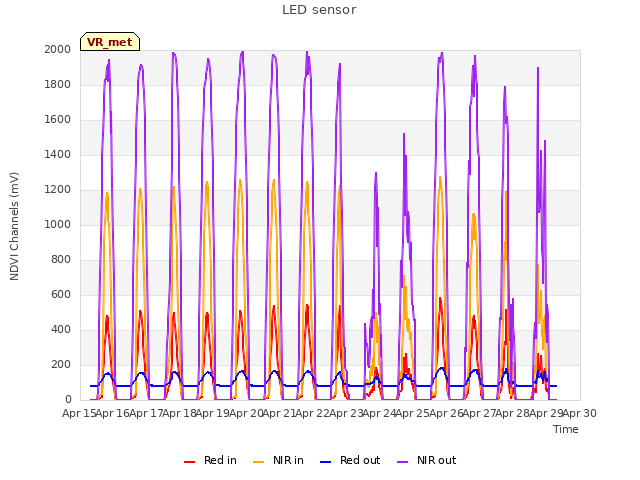Click the 1600 y-axis tick label
Screen dimensions: 640x480
coord(58,120)
